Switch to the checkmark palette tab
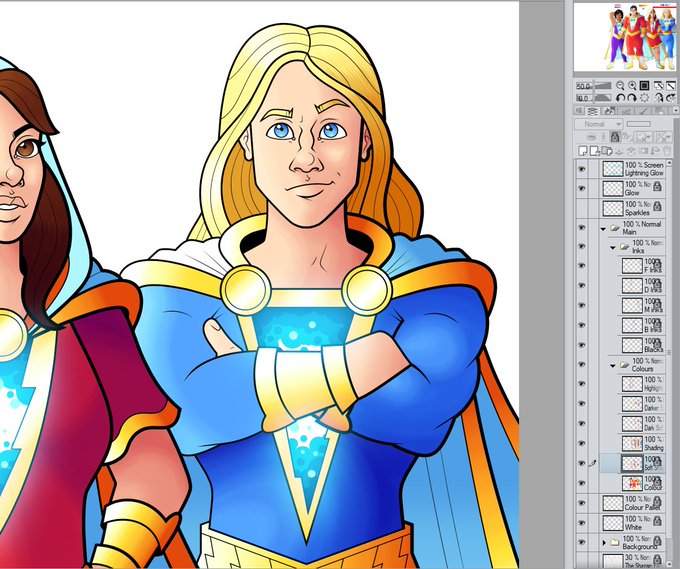Screen dimensions: 680x569 [643, 111]
